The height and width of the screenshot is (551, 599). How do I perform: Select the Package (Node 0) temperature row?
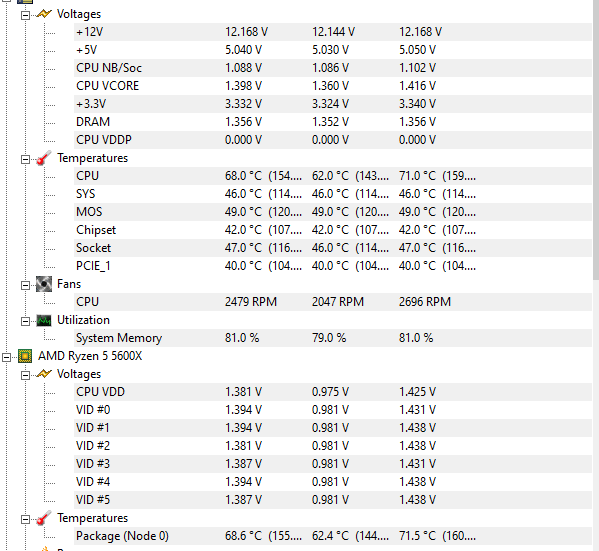333,536
